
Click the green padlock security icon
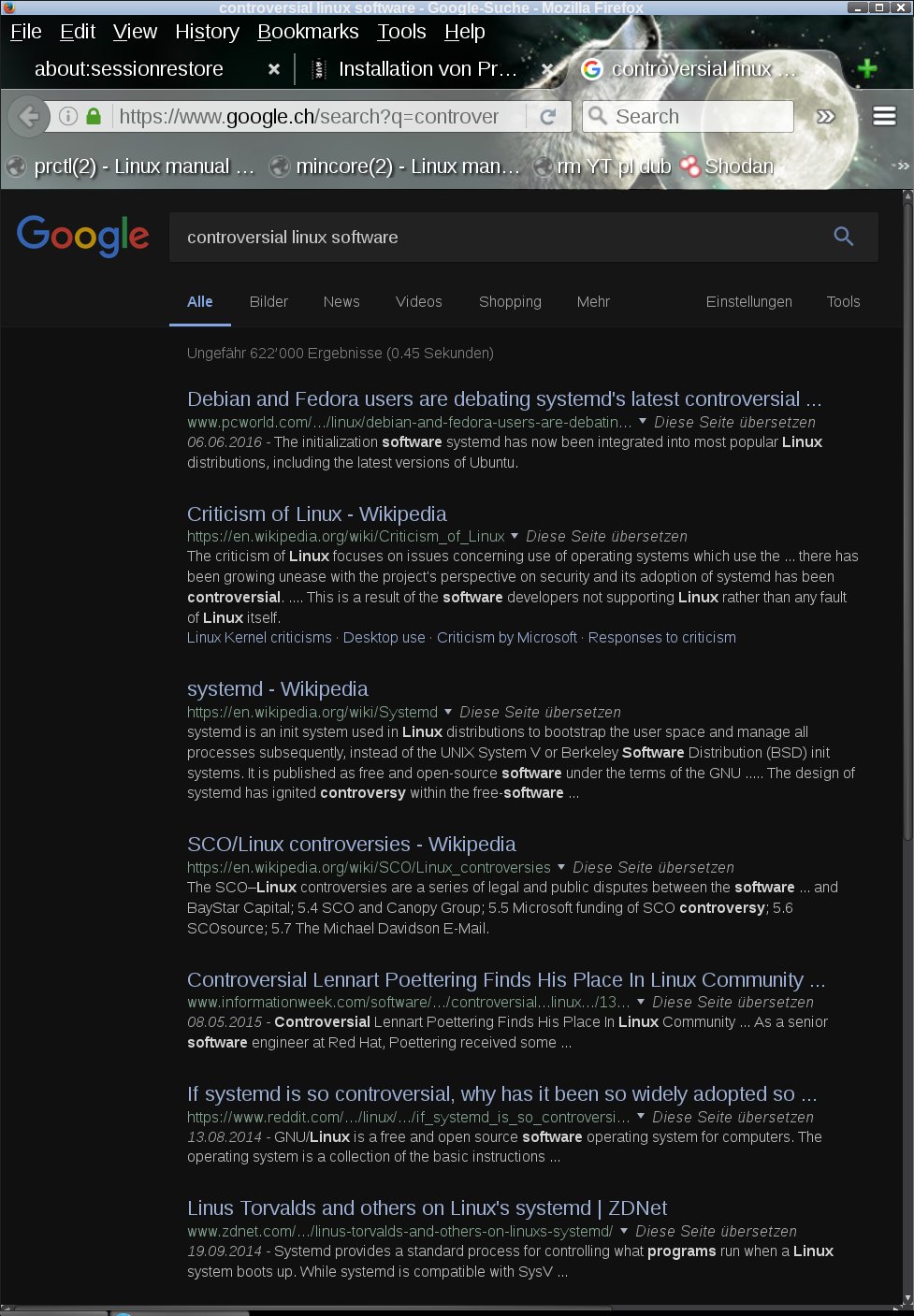tap(94, 116)
